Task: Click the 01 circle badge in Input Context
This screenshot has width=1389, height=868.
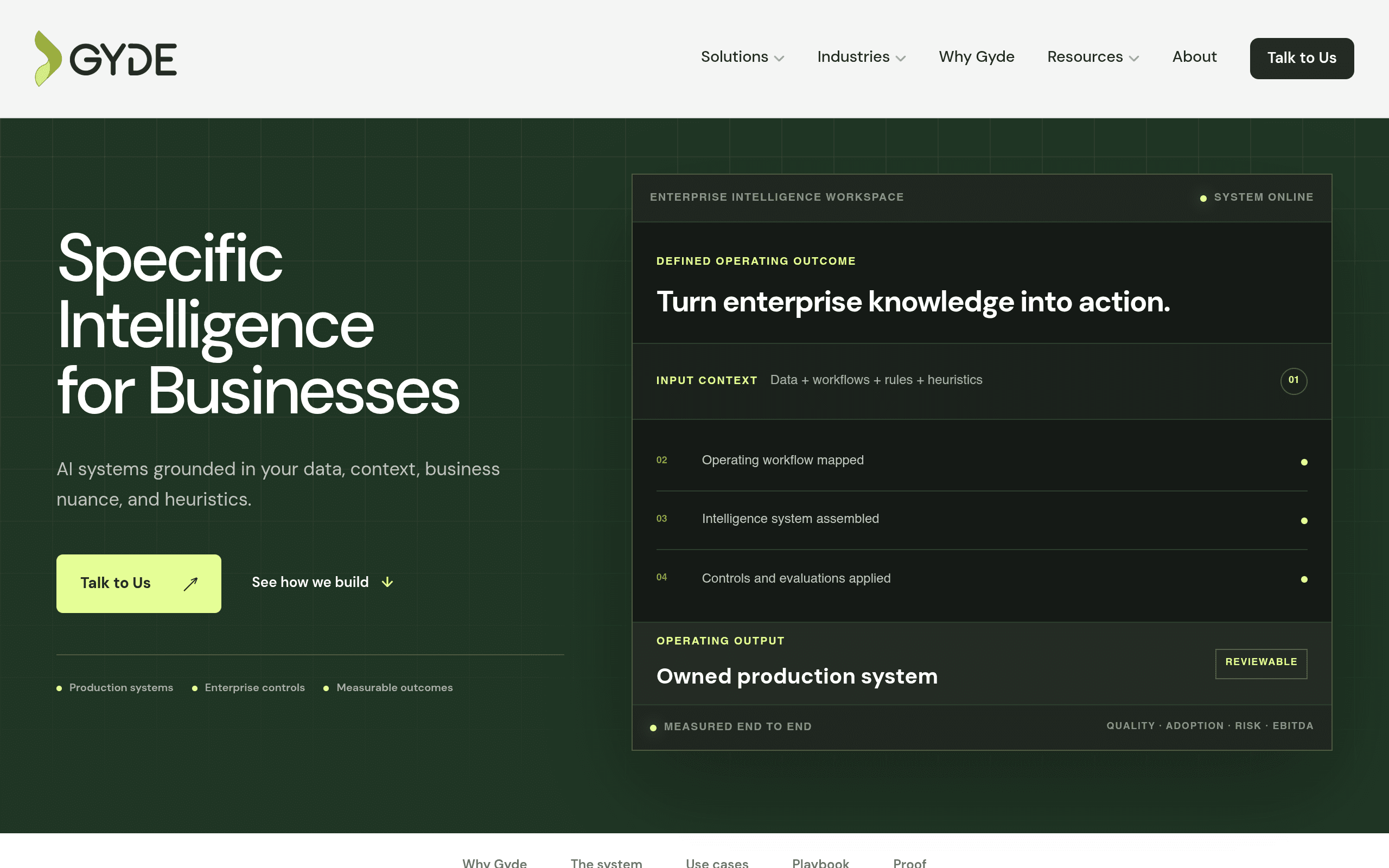Action: point(1294,381)
